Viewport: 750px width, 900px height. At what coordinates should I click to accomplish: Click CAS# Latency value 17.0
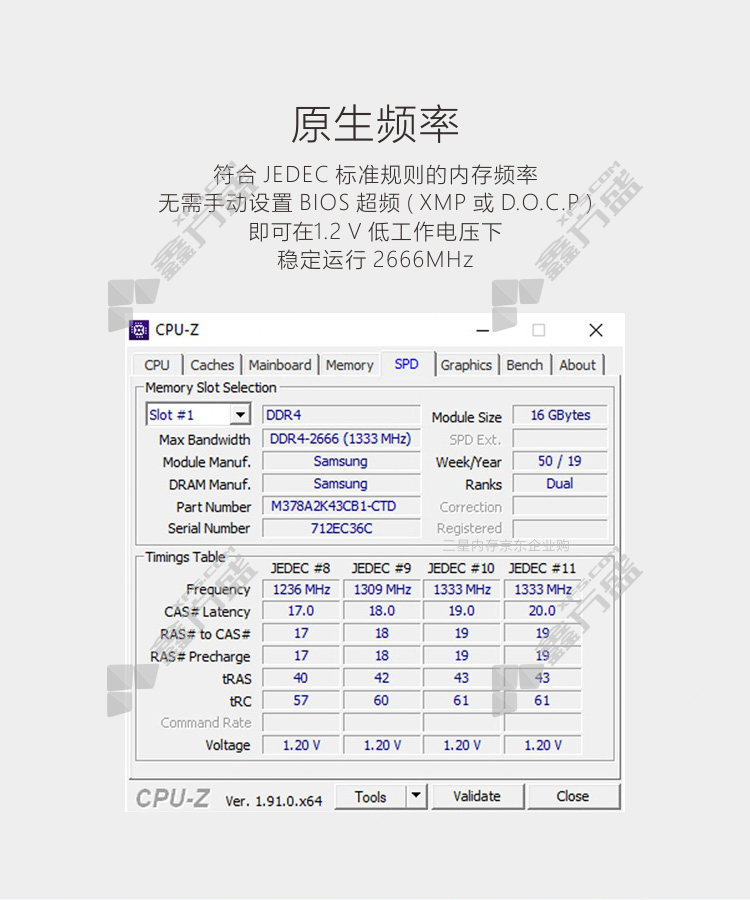301,611
